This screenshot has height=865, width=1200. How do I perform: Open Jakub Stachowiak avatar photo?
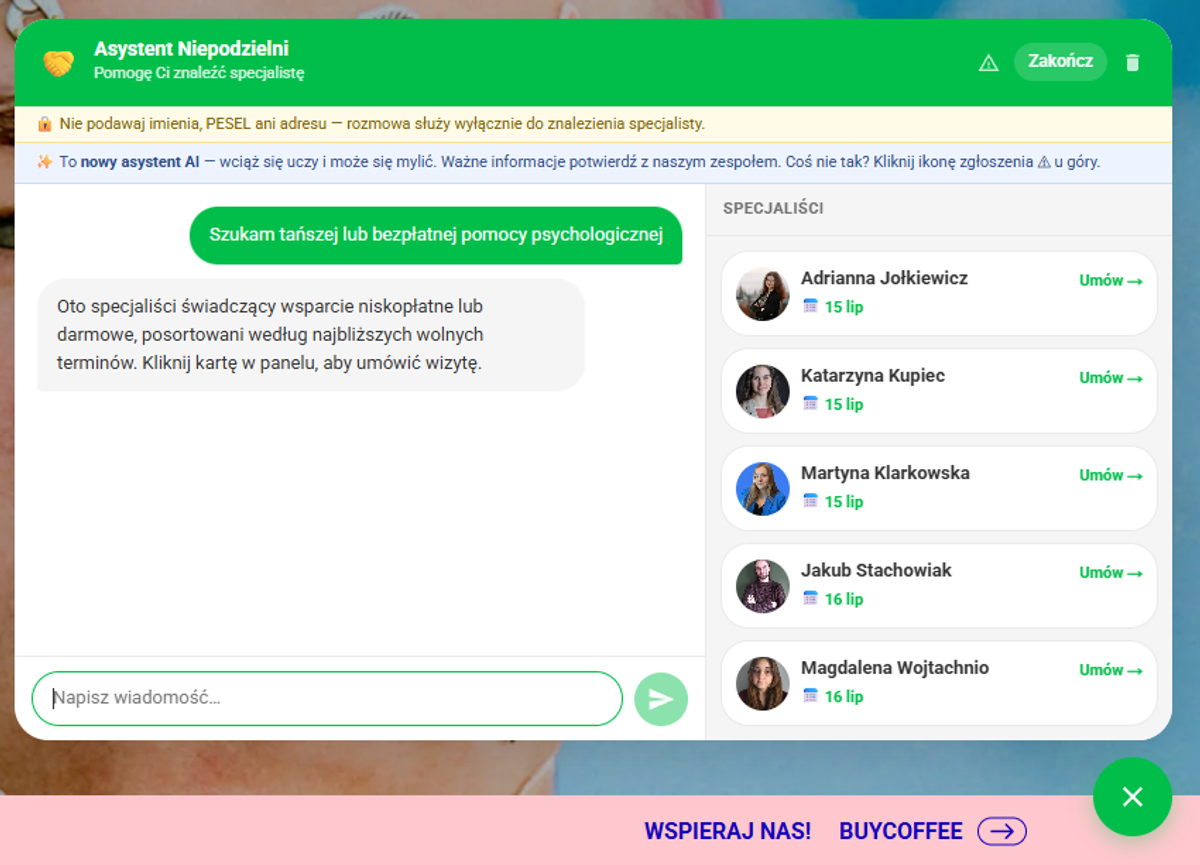click(x=763, y=586)
